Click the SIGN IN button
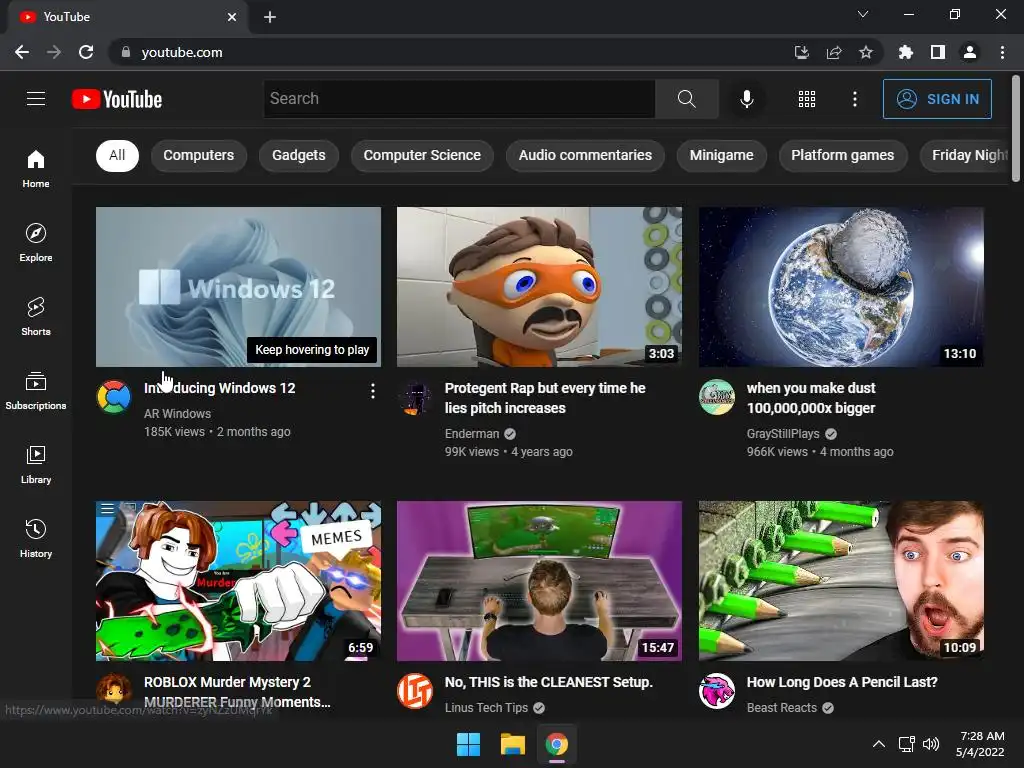Viewport: 1024px width, 768px height. (x=937, y=99)
